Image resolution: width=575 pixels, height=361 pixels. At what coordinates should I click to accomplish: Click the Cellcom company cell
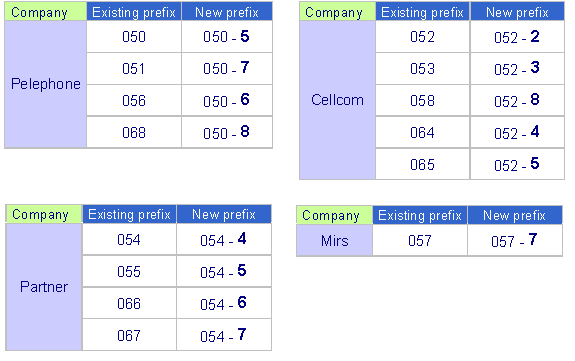337,100
